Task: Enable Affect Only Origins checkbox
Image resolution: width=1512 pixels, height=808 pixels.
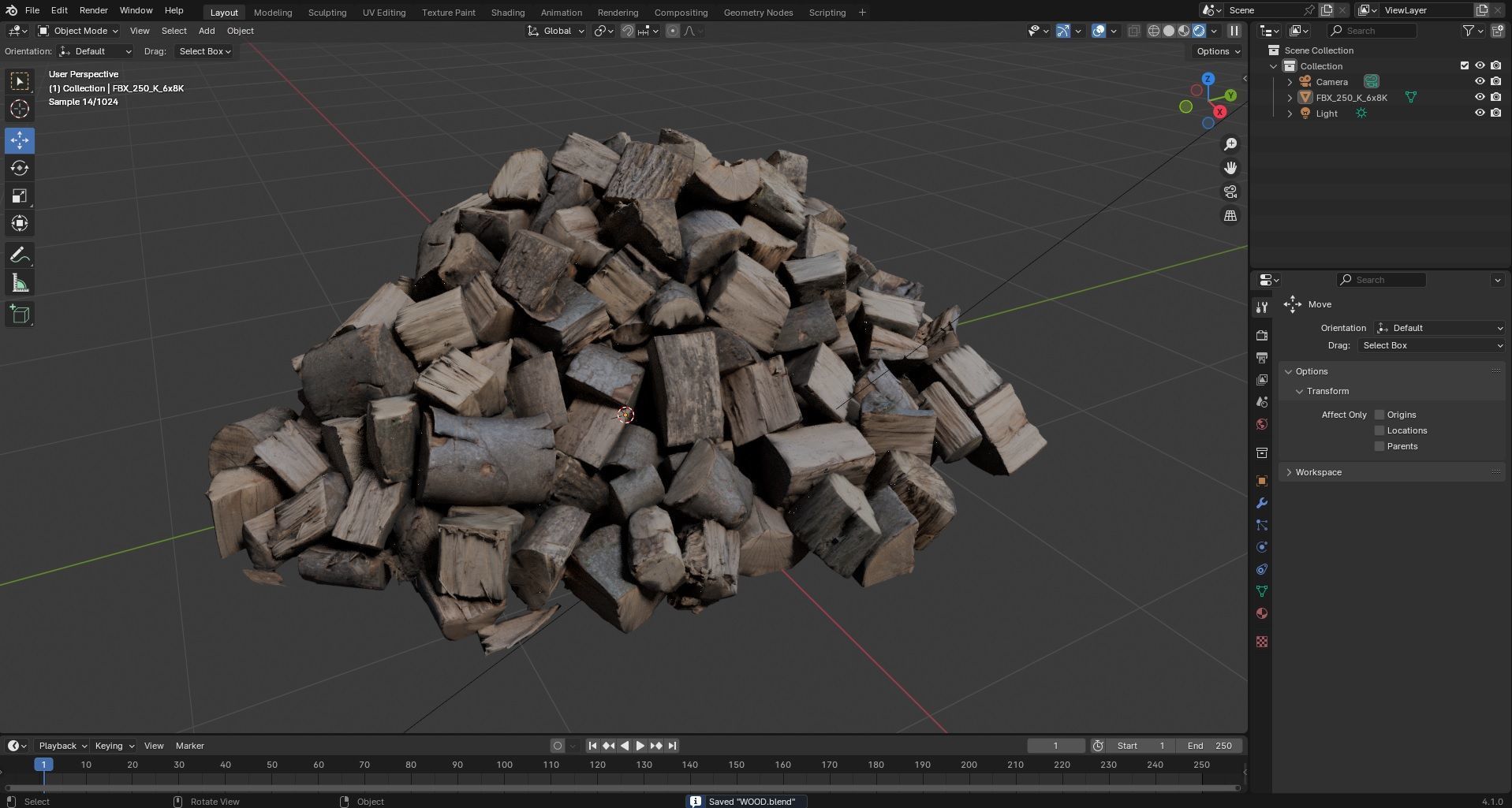Action: point(1379,415)
